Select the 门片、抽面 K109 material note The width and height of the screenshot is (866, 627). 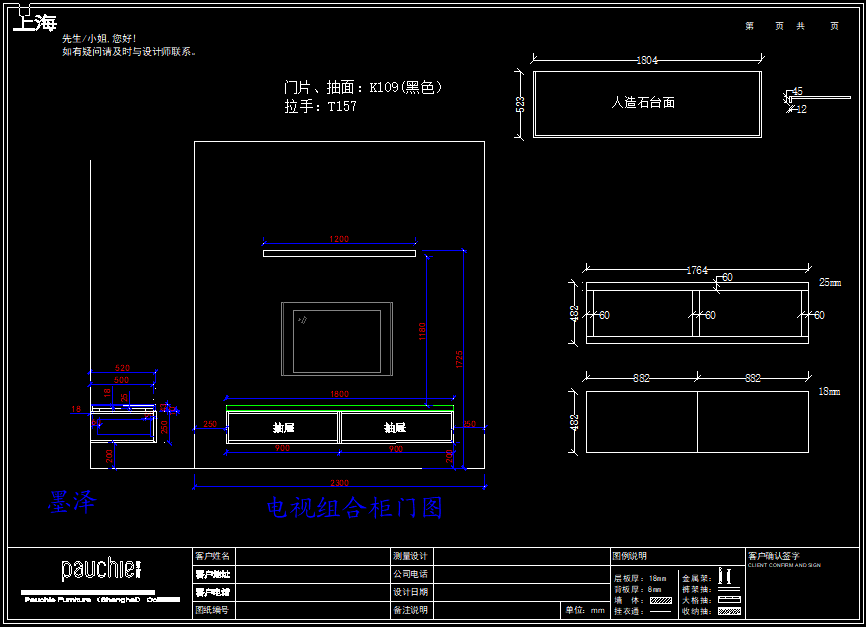pos(363,88)
